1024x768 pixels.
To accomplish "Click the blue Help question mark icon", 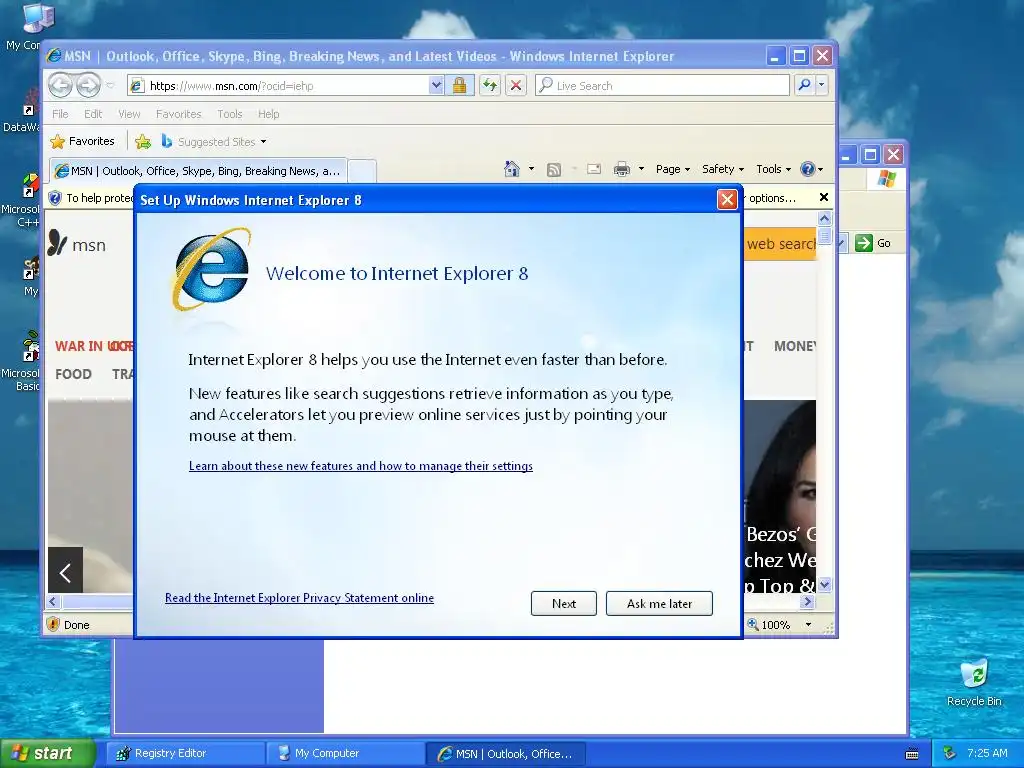I will pos(808,169).
